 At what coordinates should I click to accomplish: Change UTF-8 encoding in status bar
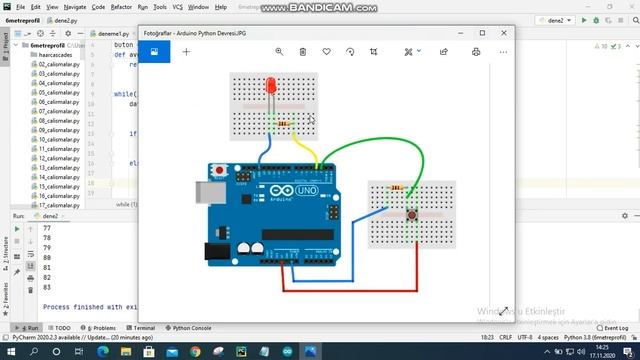point(524,338)
